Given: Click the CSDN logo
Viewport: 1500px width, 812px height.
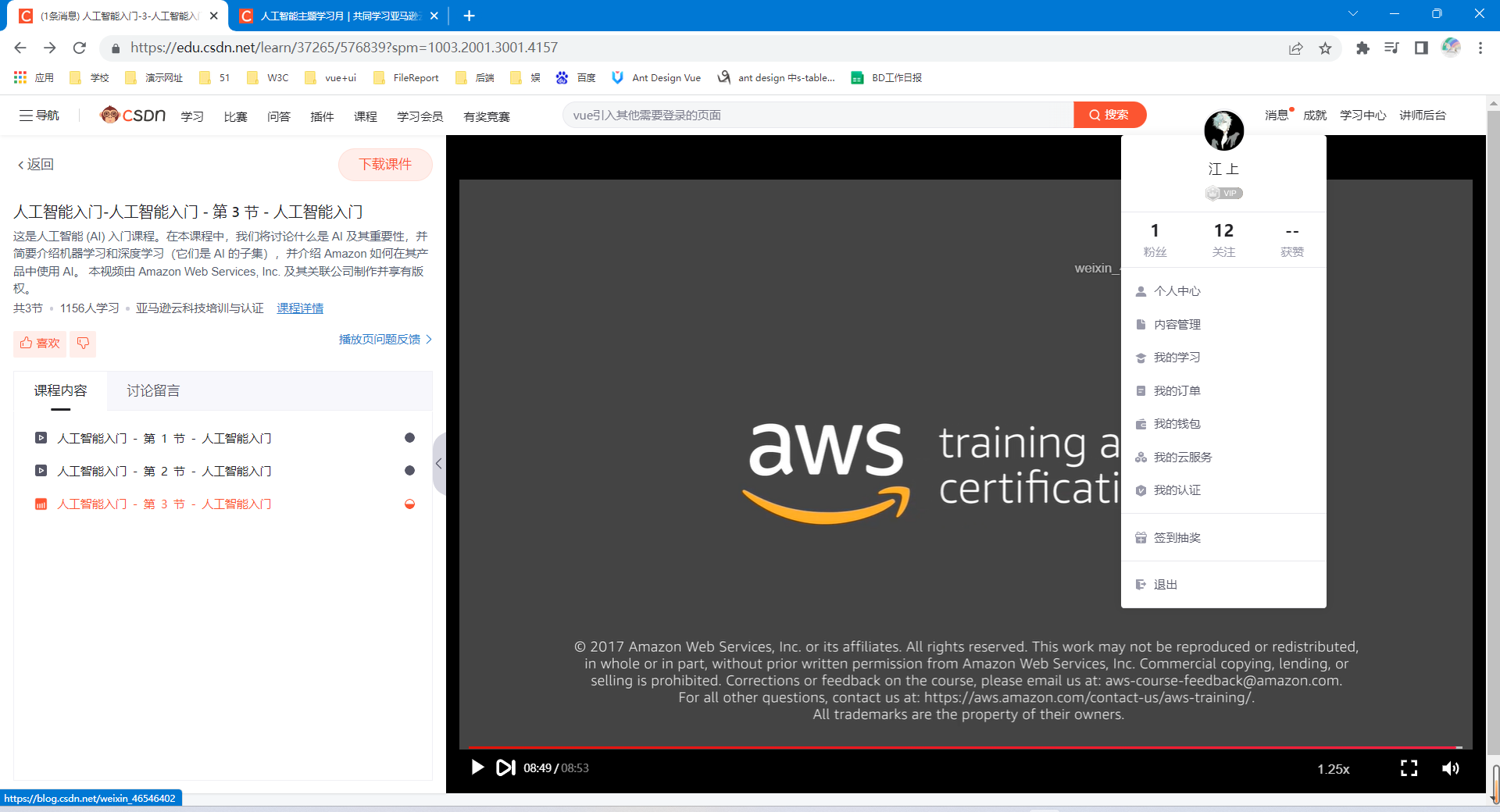Looking at the screenshot, I should [x=133, y=116].
